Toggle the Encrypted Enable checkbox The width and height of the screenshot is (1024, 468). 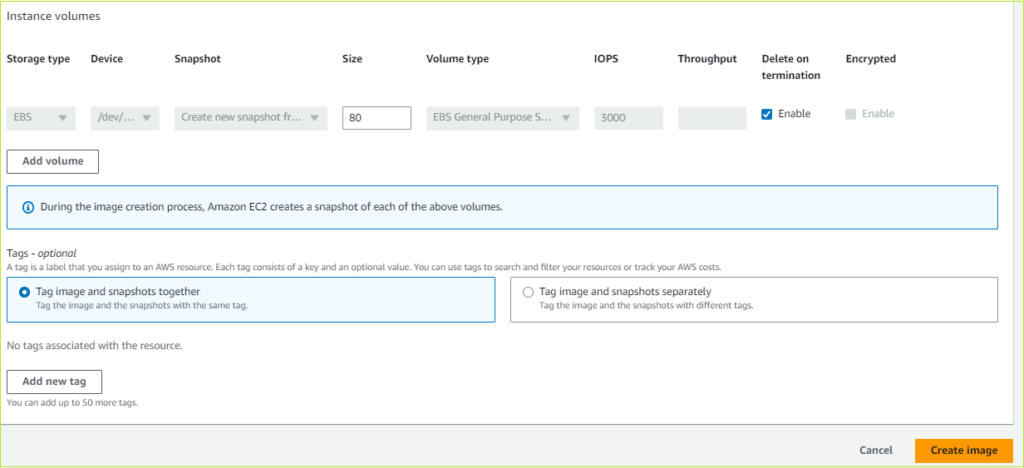click(x=851, y=114)
